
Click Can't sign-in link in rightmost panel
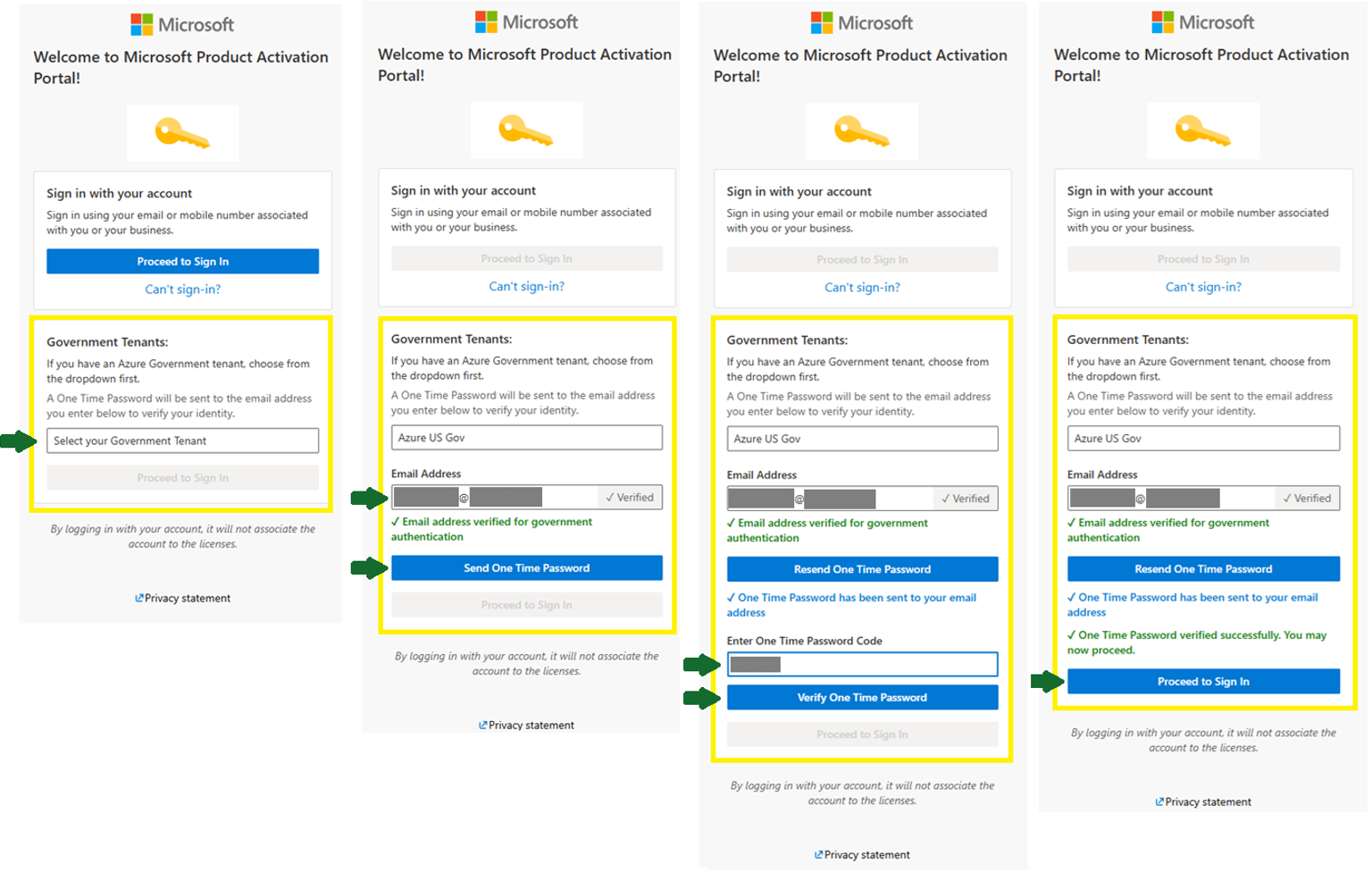[x=1204, y=287]
